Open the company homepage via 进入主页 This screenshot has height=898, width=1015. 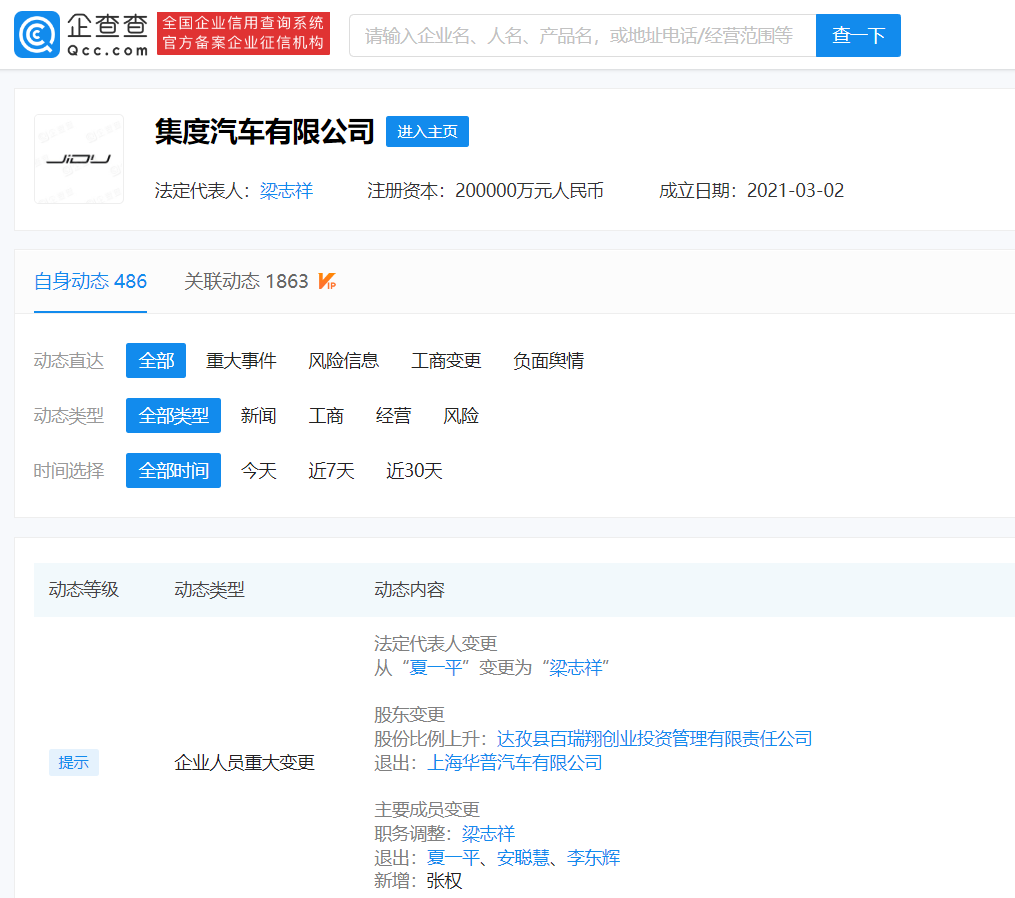point(427,131)
